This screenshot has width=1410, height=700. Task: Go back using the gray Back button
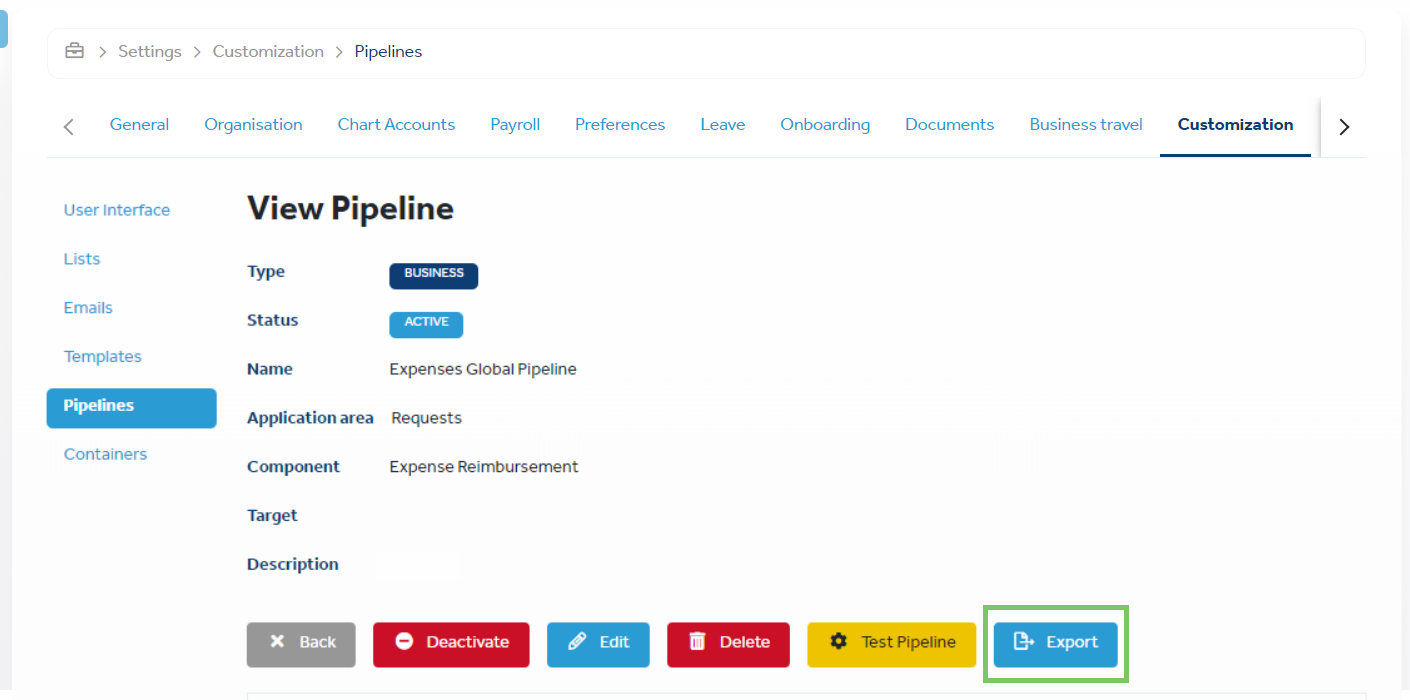[301, 643]
